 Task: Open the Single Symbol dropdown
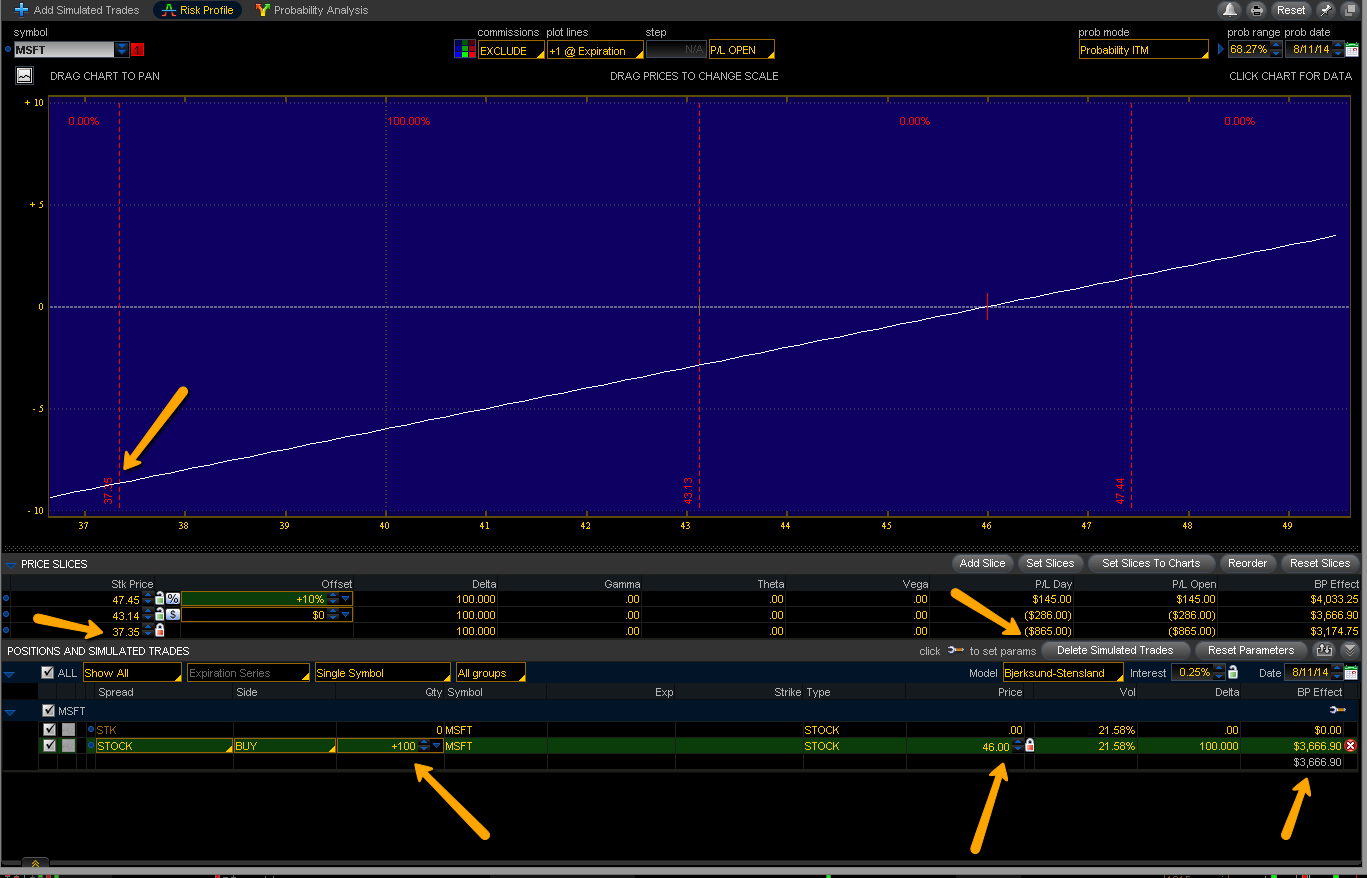(x=383, y=673)
